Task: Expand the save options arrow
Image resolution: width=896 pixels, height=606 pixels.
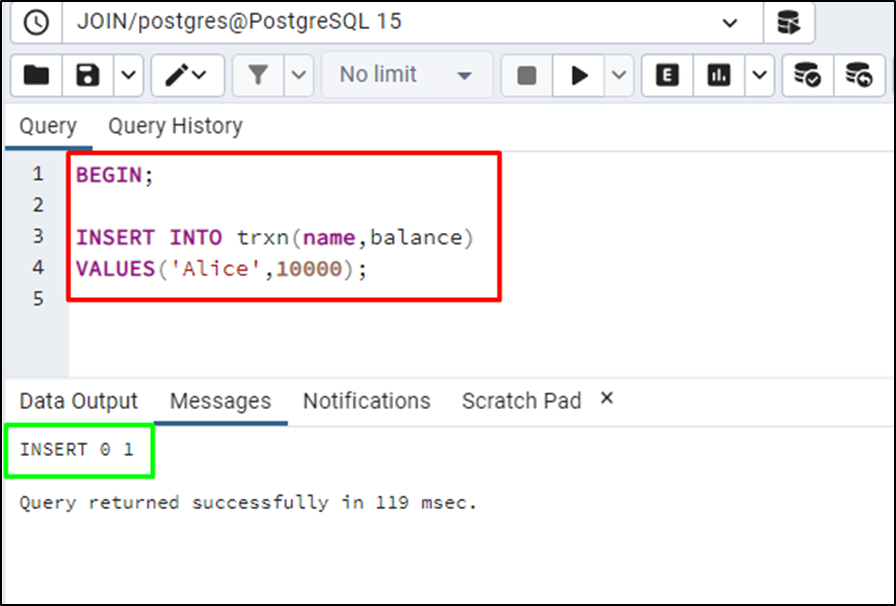Action: click(129, 75)
